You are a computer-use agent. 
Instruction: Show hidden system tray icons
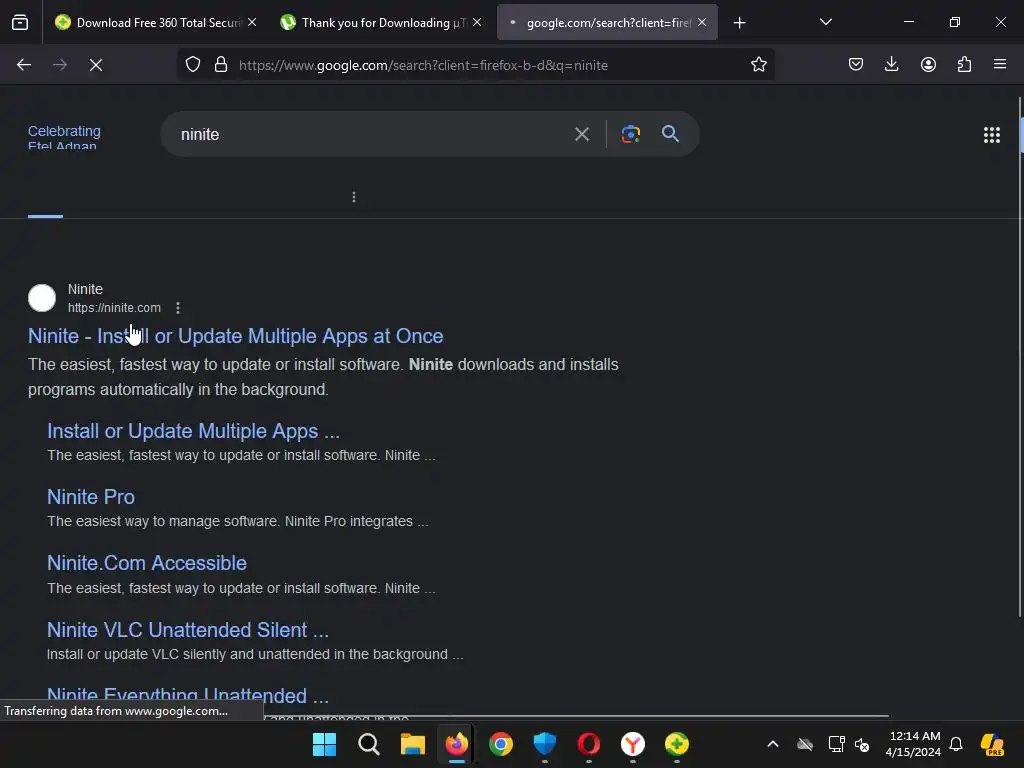[773, 744]
